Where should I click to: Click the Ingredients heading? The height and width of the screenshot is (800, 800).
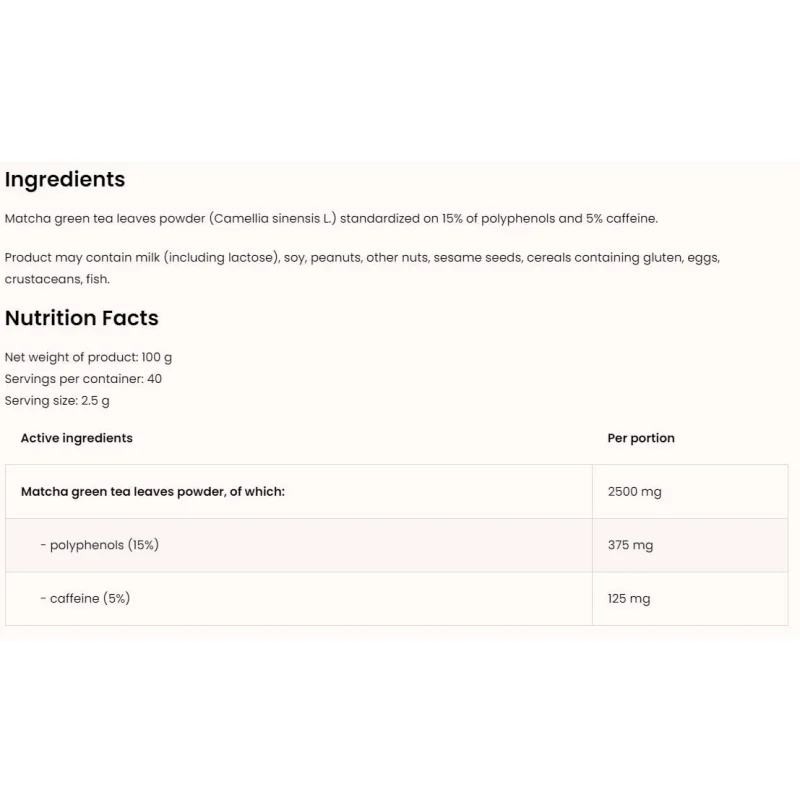[65, 180]
